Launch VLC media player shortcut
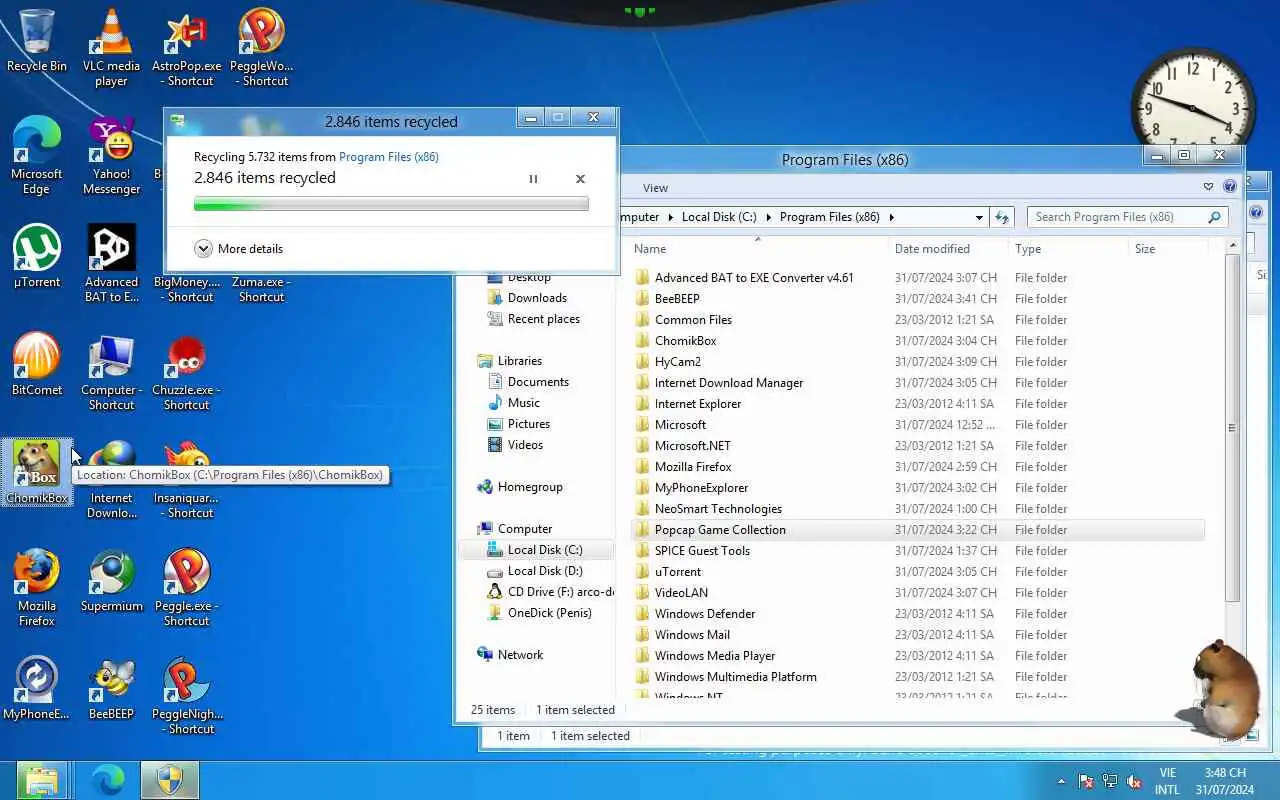 (111, 48)
